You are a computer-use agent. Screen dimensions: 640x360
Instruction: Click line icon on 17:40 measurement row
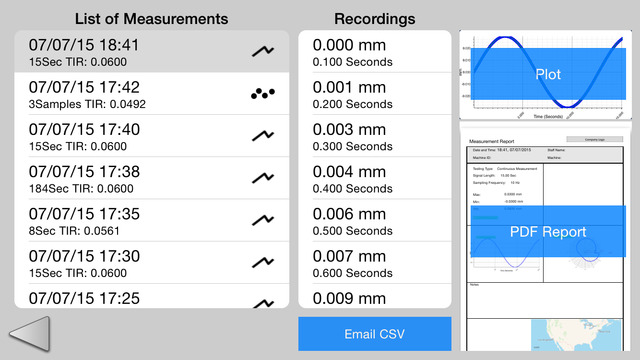pos(263,136)
